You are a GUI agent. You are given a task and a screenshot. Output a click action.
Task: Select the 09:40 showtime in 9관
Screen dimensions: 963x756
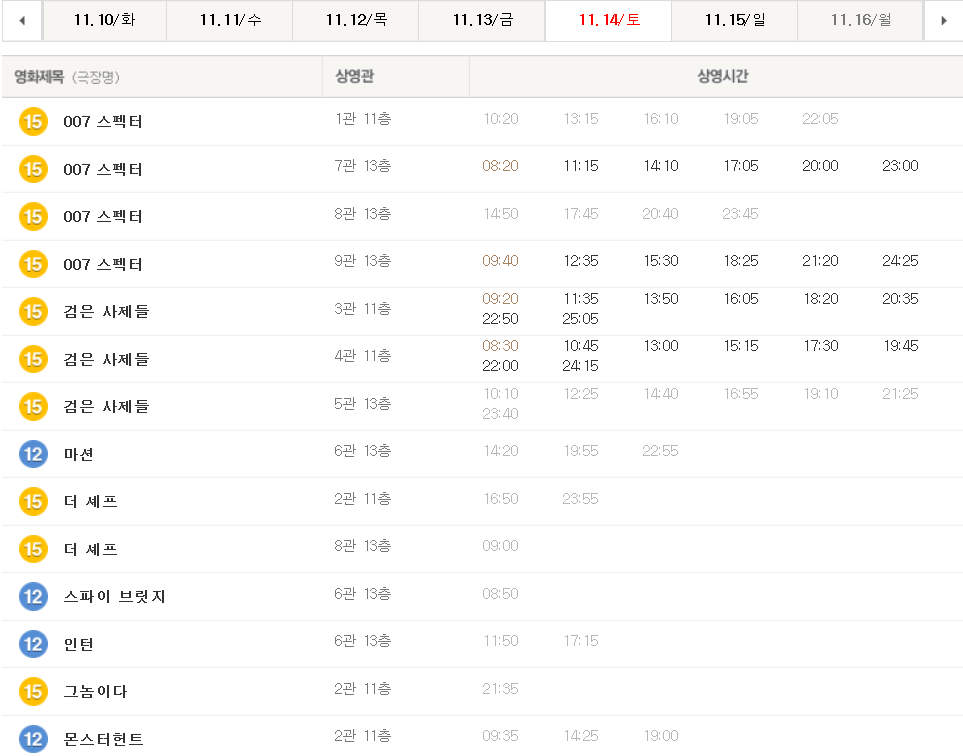pyautogui.click(x=501, y=261)
